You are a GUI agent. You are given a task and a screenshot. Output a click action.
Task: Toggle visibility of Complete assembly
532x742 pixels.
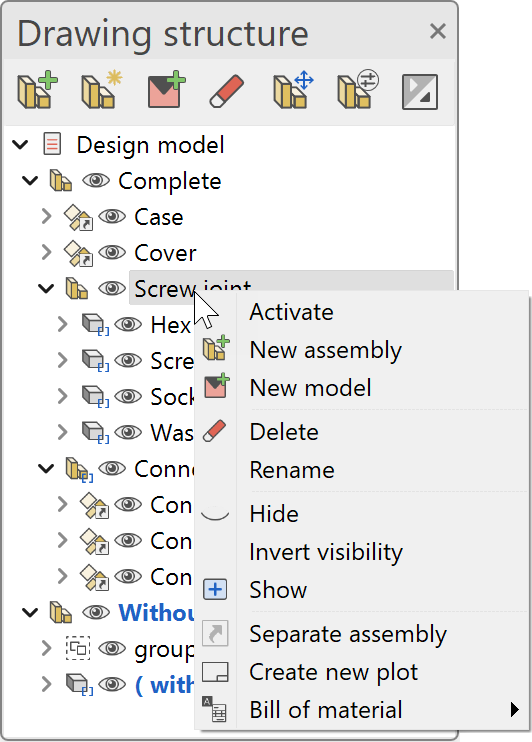96,181
